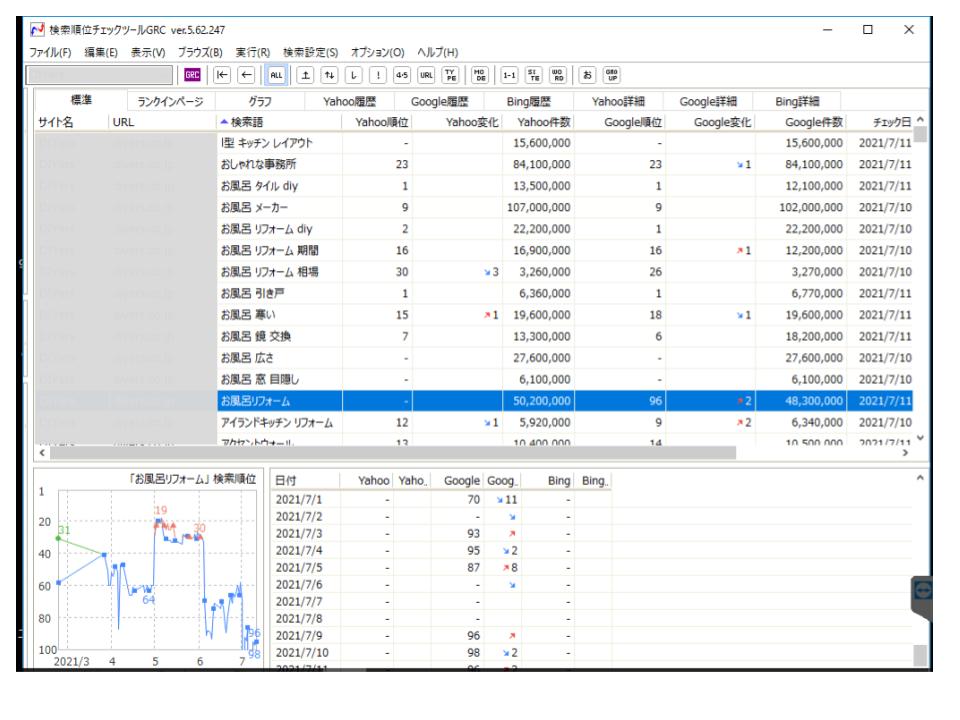The image size is (960, 720).
Task: Select the row お風呂 リフォーム 相場
Action: click(x=473, y=272)
